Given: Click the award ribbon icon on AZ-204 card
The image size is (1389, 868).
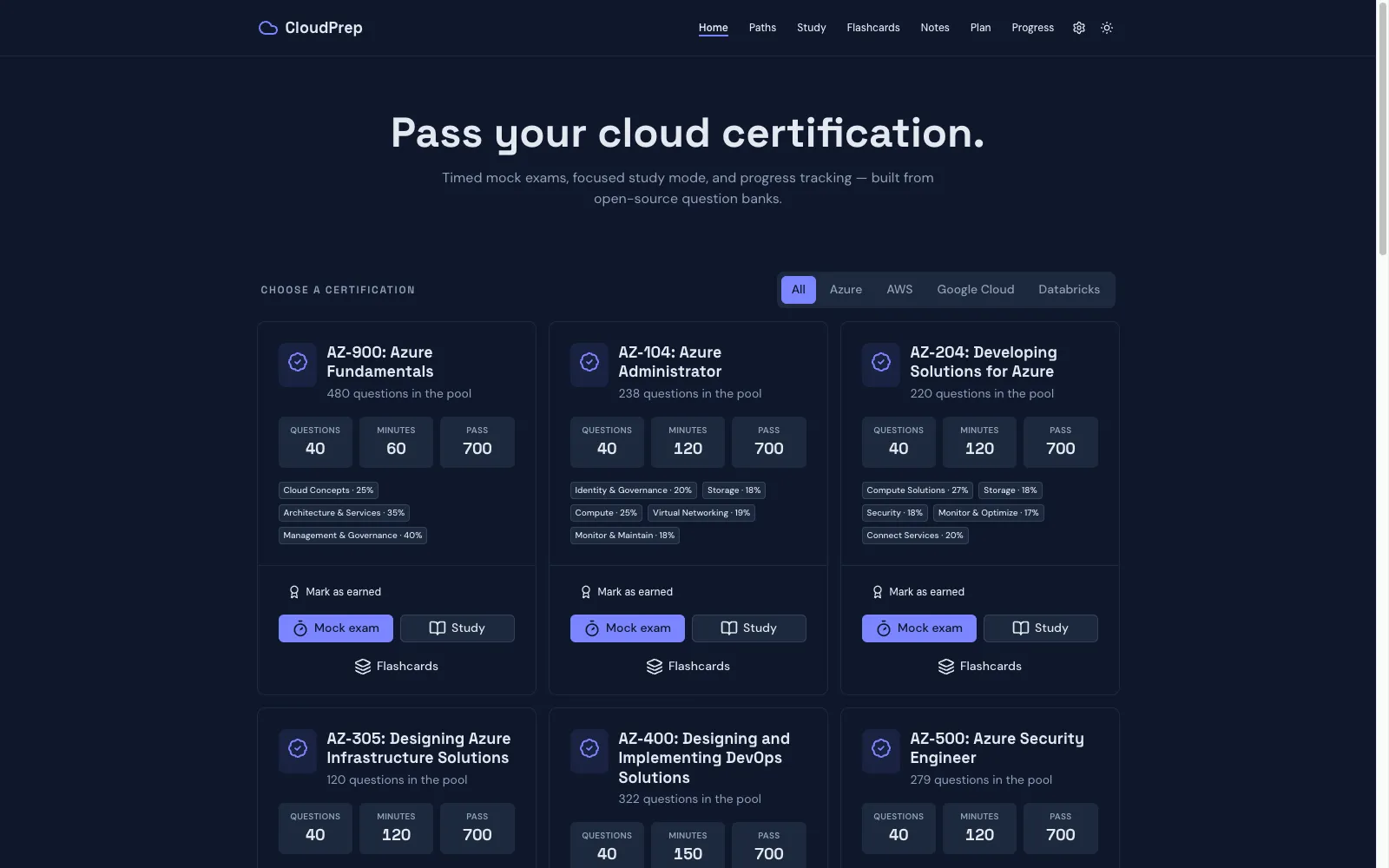Looking at the screenshot, I should 878,592.
